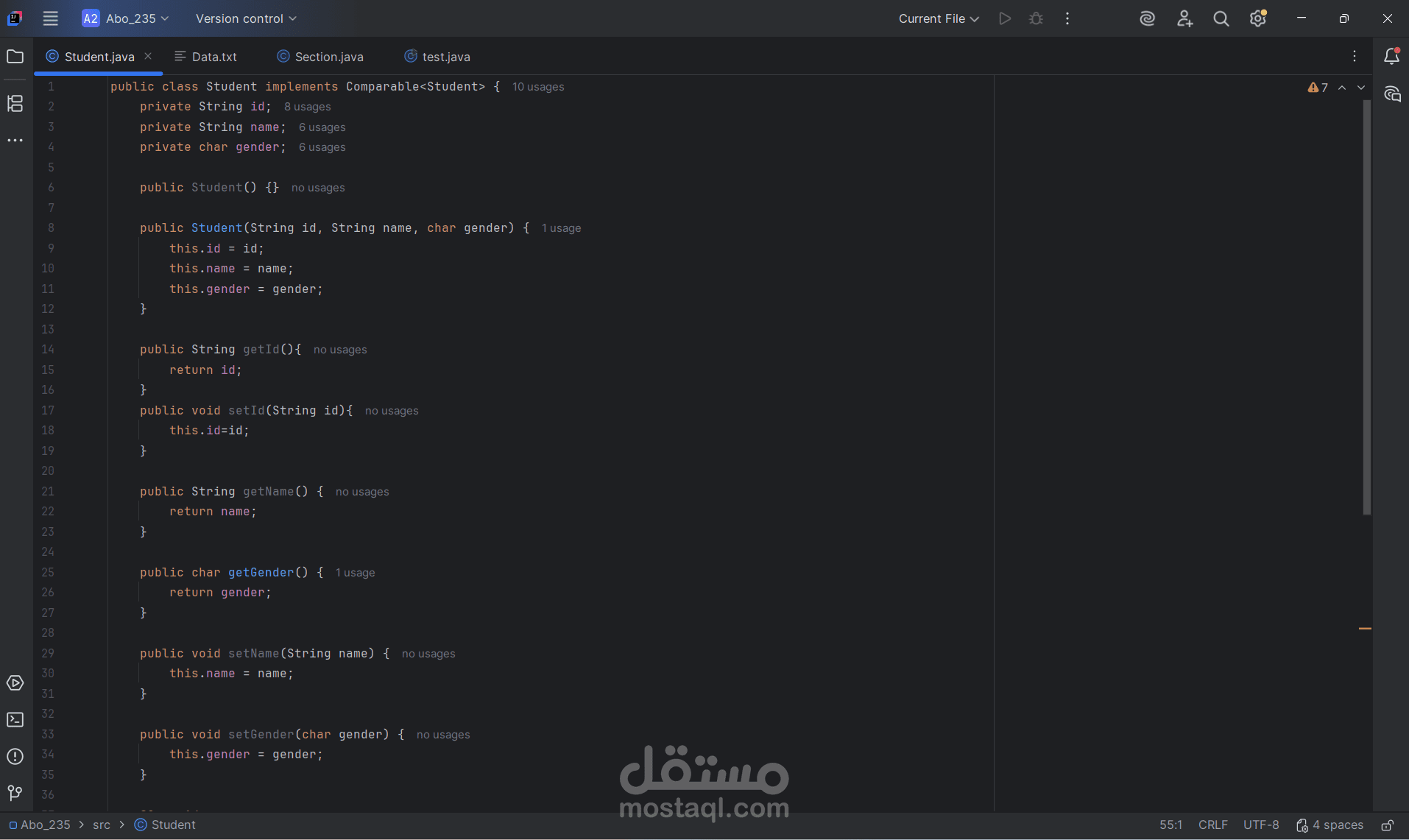Open the Project tool window
This screenshot has height=840, width=1409.
point(15,56)
